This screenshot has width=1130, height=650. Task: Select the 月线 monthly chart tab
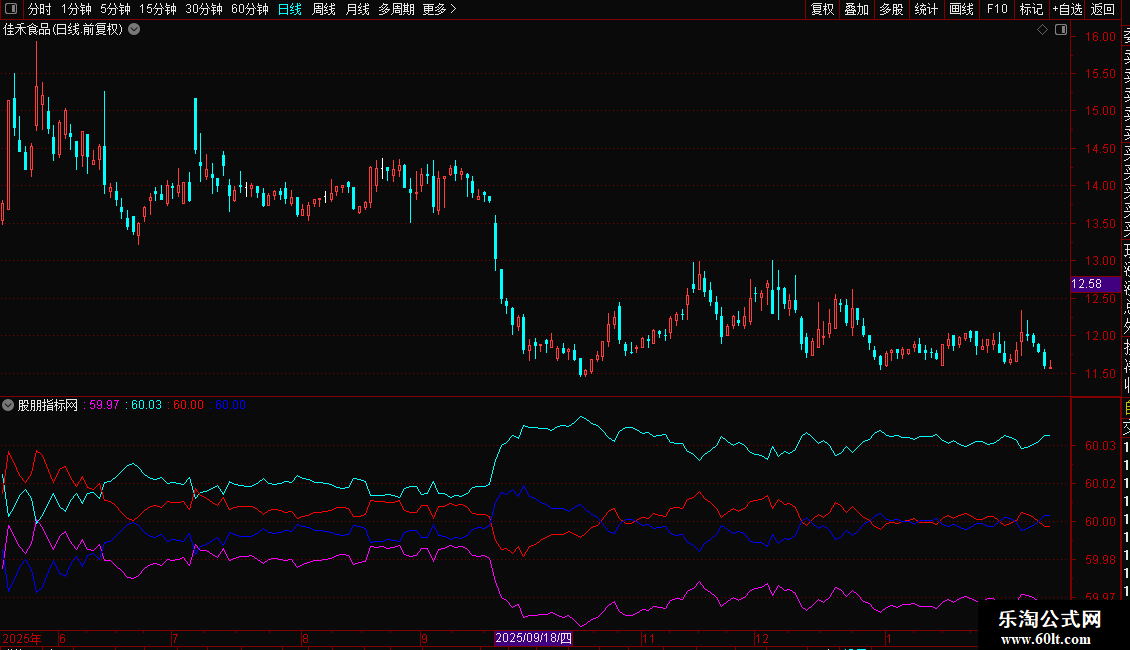click(x=357, y=9)
